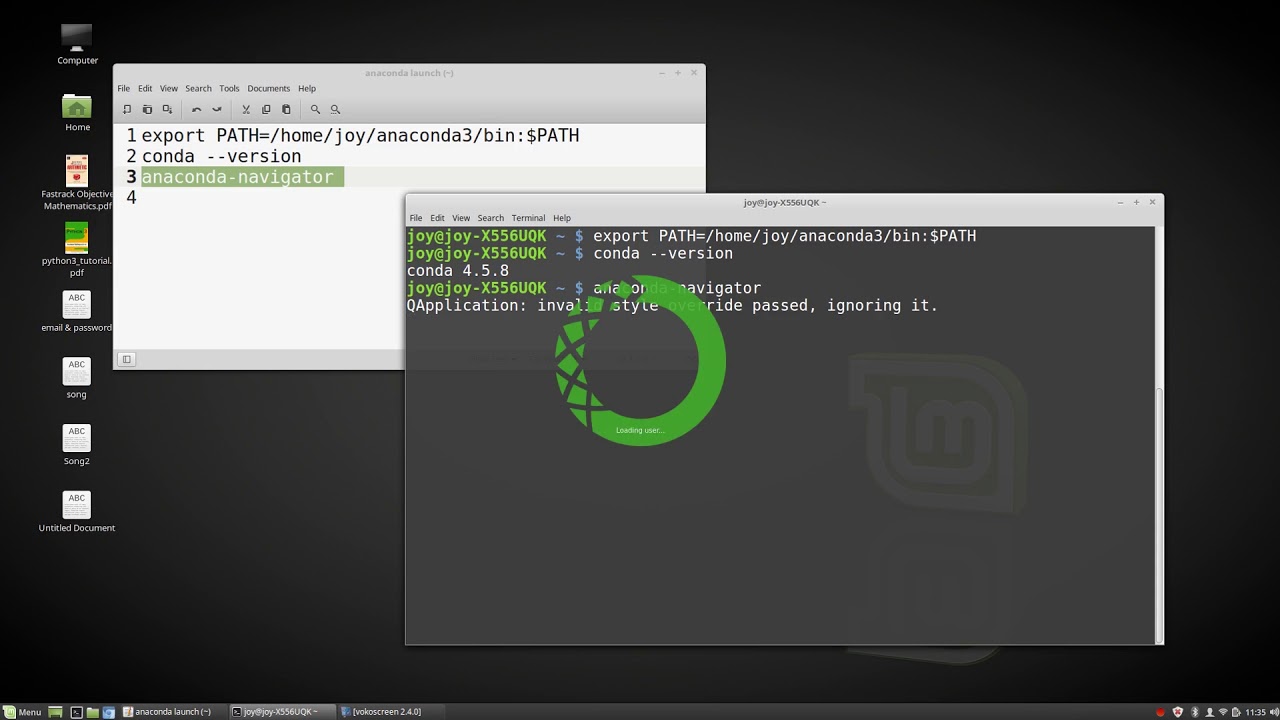Click the Cut scissors icon in editor toolbar
Image resolution: width=1280 pixels, height=720 pixels.
pyautogui.click(x=246, y=109)
